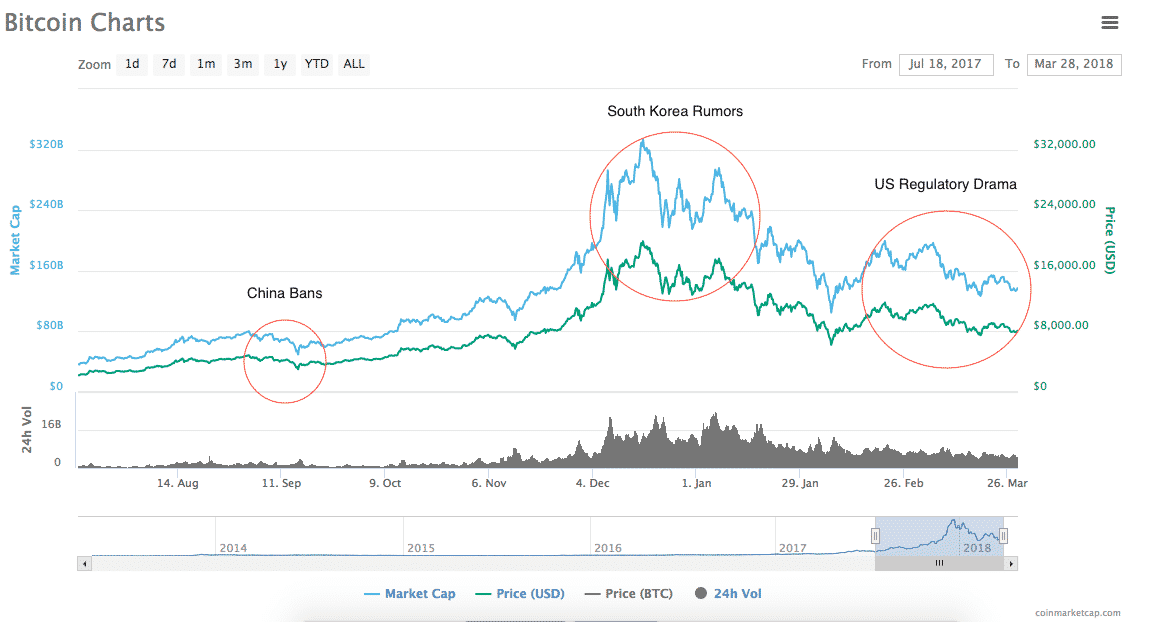Select the 7d zoom range
This screenshot has width=1159, height=622.
[169, 64]
